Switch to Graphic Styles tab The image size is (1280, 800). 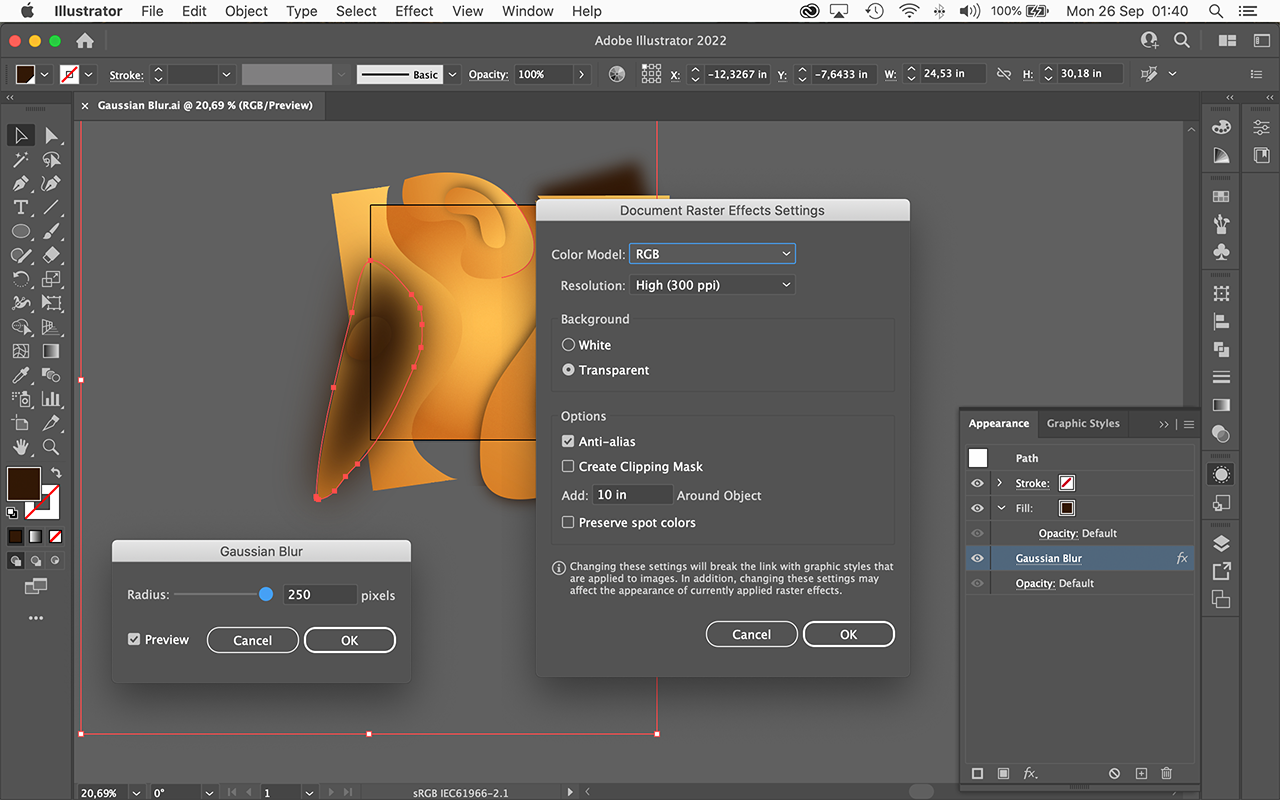point(1083,424)
